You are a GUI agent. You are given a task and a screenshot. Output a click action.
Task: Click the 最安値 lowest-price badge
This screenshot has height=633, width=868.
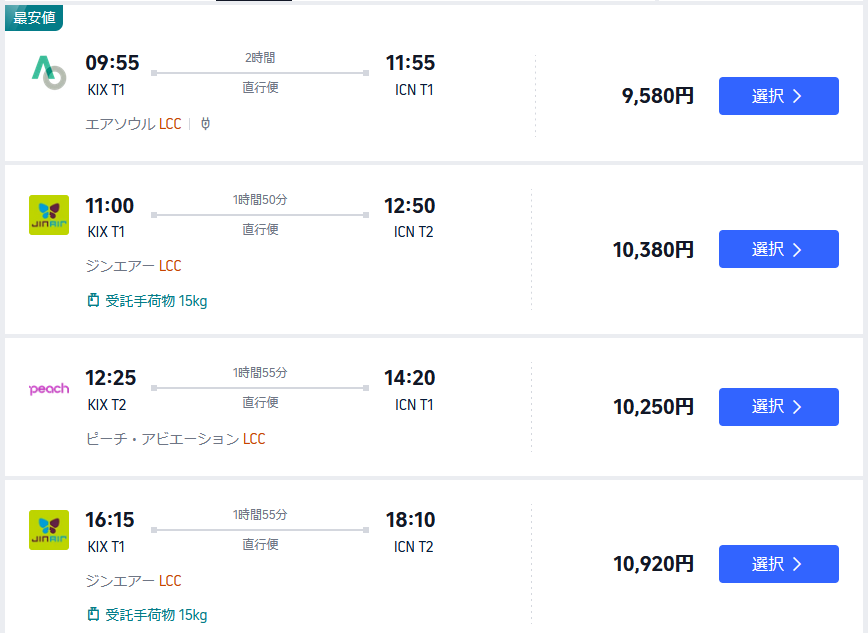pos(34,18)
